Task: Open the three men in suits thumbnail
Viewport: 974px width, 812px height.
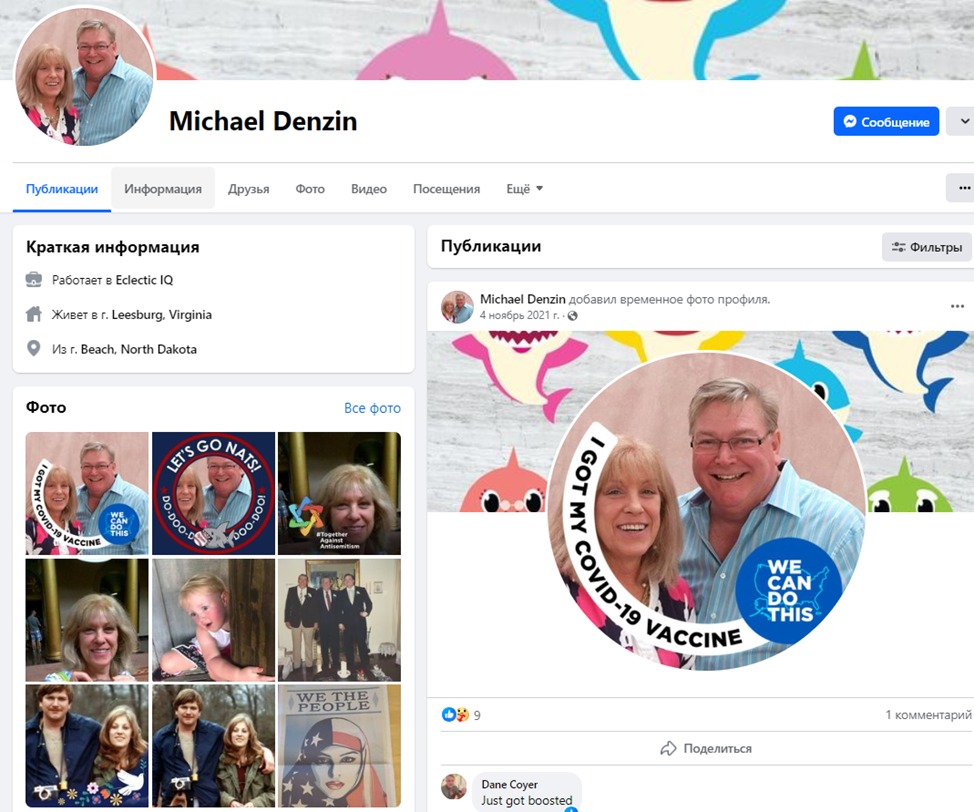Action: click(339, 620)
